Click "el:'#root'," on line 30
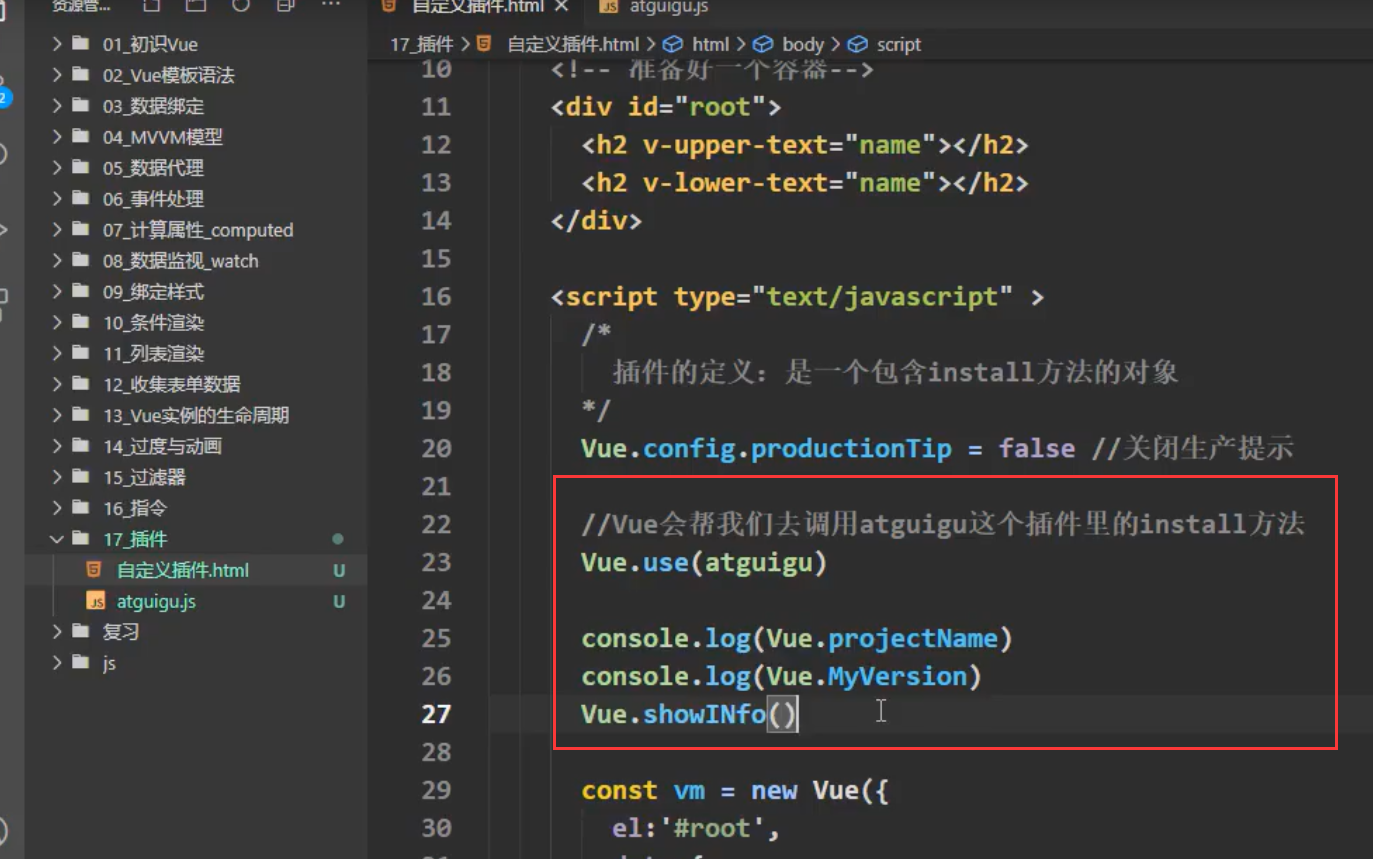1373x859 pixels. 696,828
